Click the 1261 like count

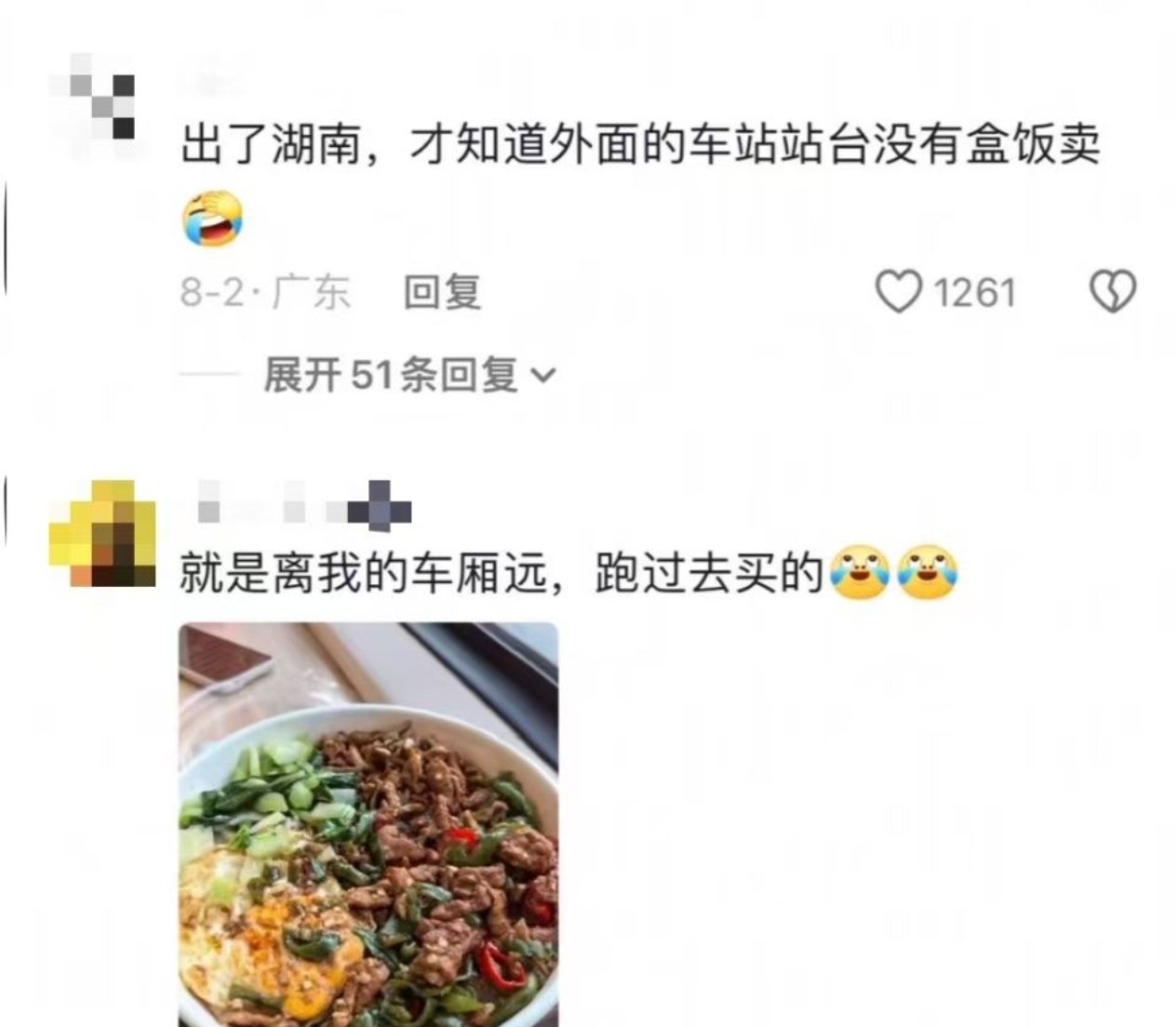tap(974, 293)
